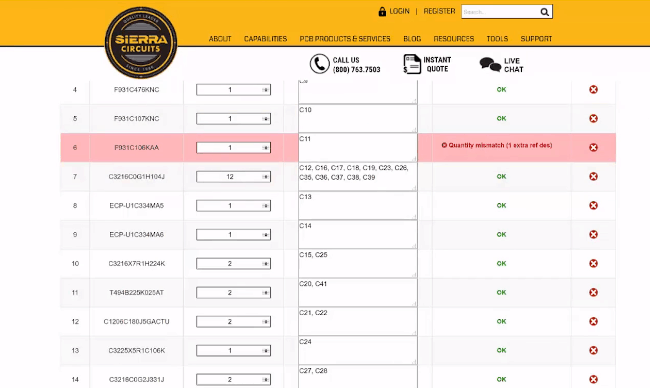Image resolution: width=650 pixels, height=388 pixels.
Task: Open the SUPPORT menu
Action: click(x=536, y=39)
